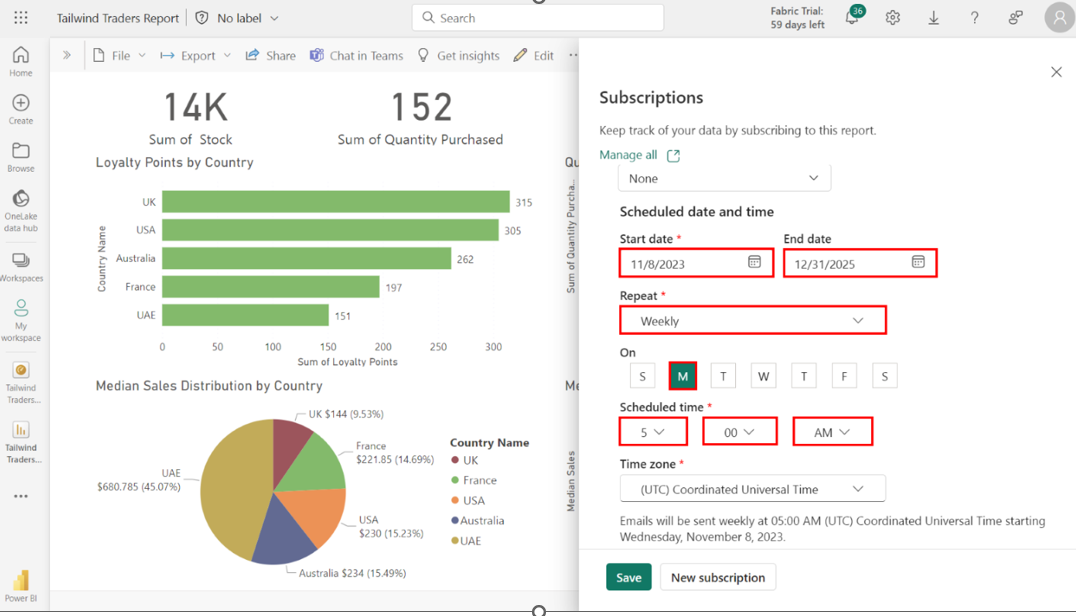Click the Save button
The width and height of the screenshot is (1076, 616).
pos(628,577)
